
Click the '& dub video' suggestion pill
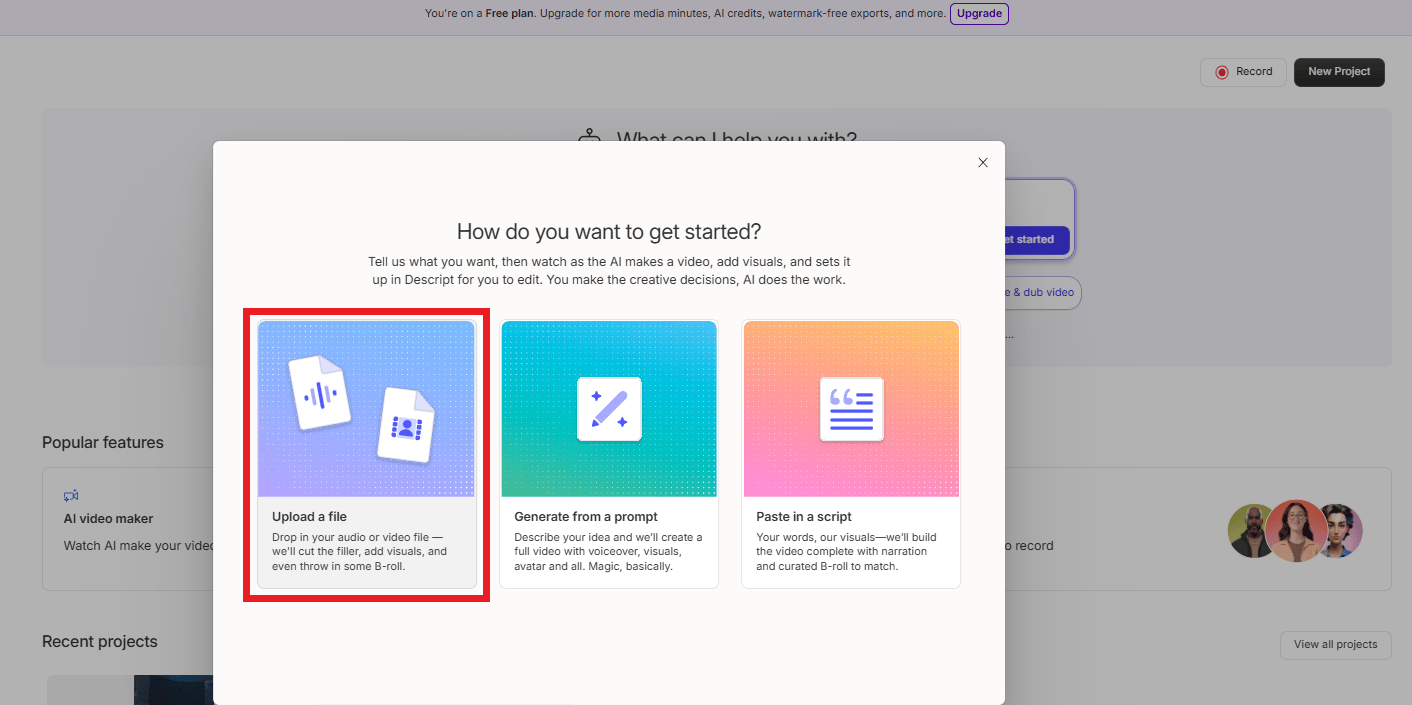tap(1042, 292)
